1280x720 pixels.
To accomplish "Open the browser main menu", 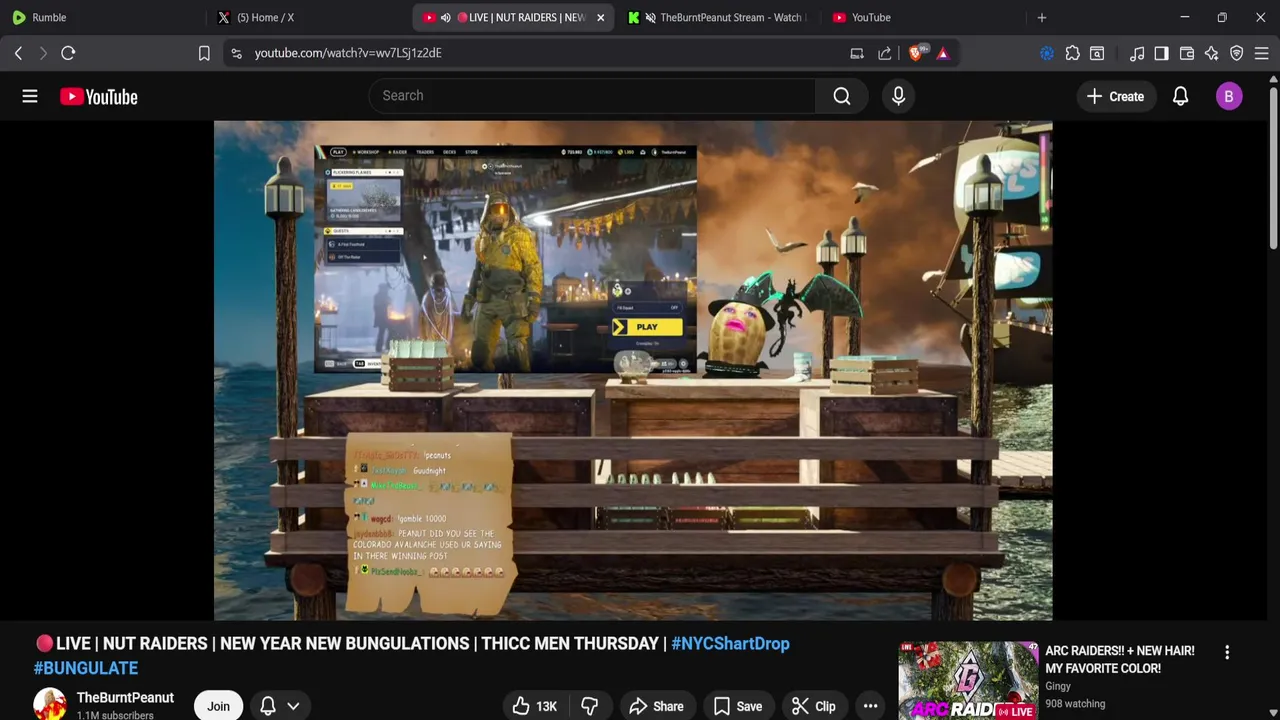I will coord(1262,53).
